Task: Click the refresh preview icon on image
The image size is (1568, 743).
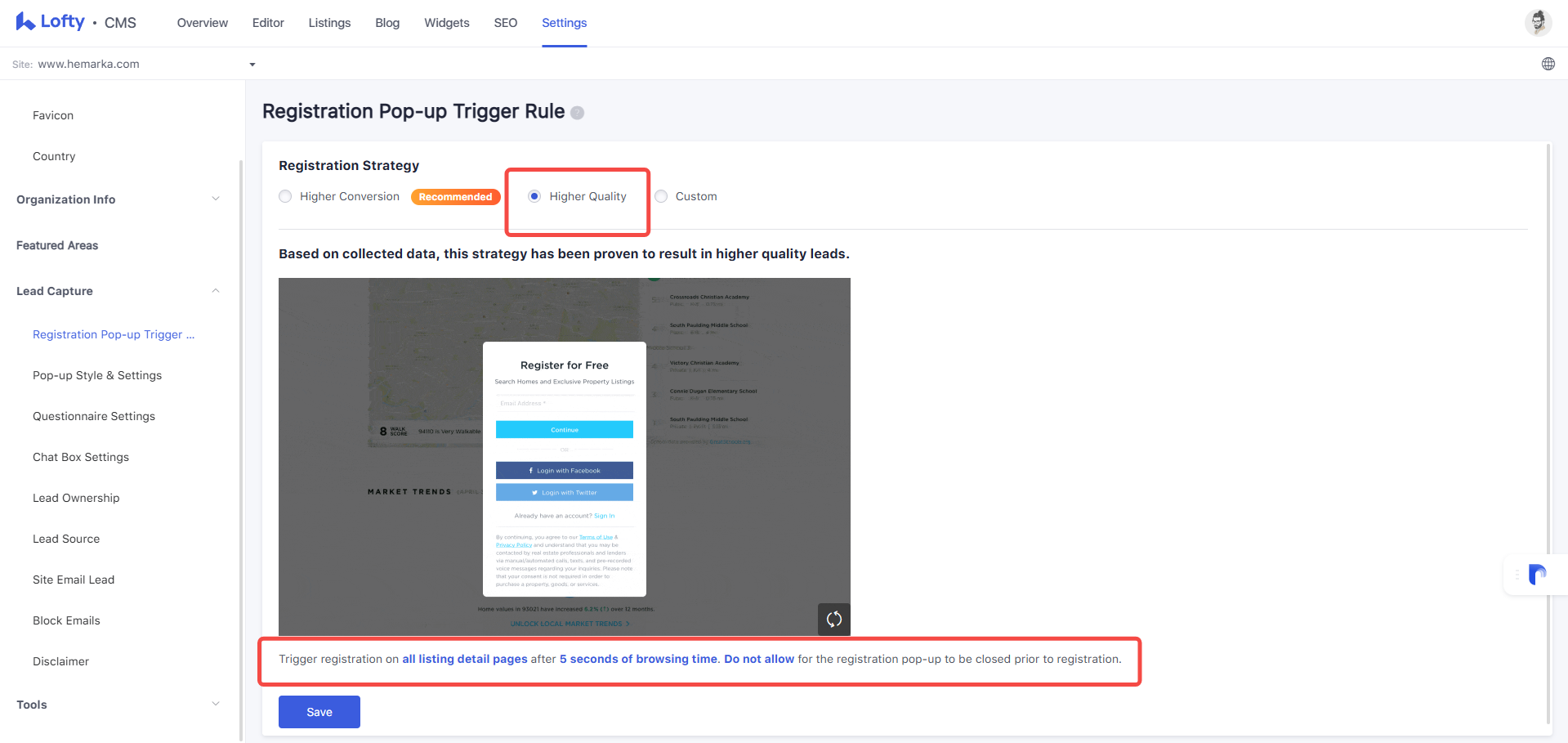Action: click(x=833, y=619)
